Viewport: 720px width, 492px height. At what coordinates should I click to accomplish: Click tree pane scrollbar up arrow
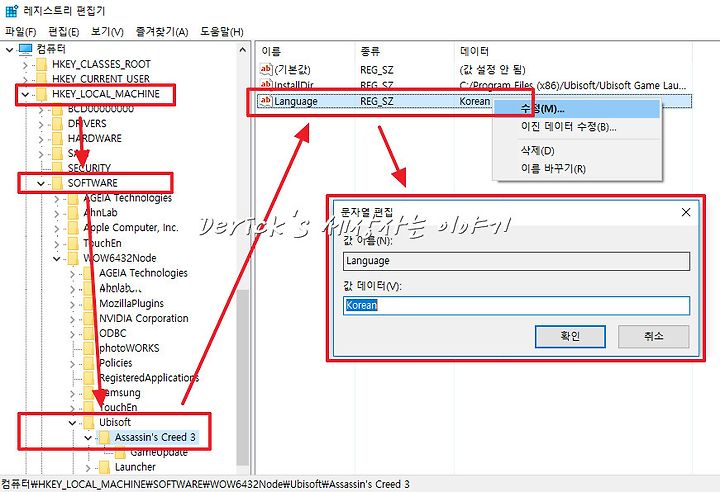(243, 49)
